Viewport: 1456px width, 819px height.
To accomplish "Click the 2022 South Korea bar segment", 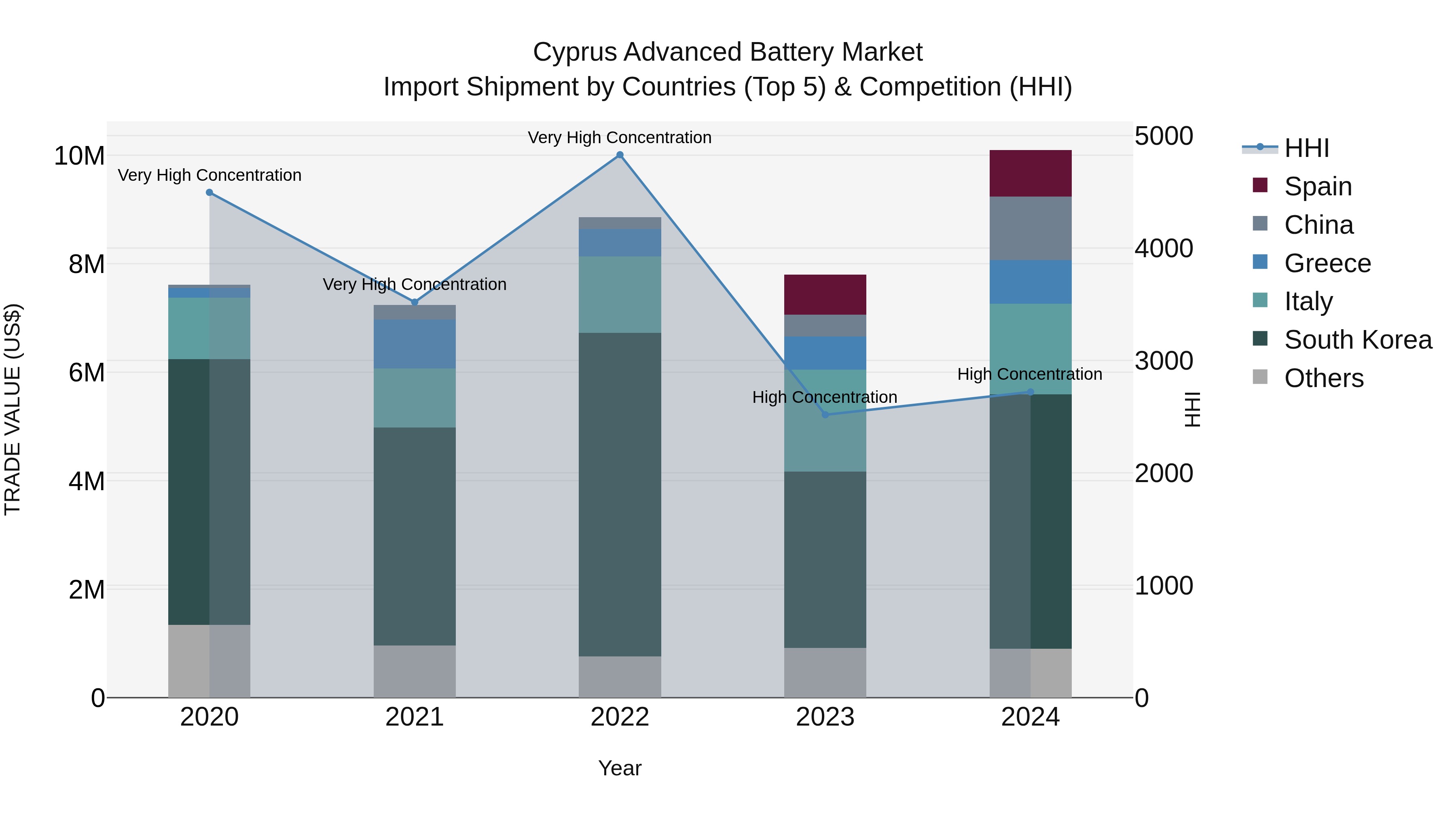I will click(620, 495).
